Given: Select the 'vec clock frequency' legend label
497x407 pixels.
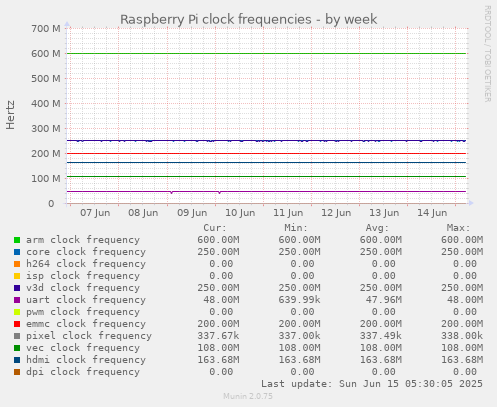Looking at the screenshot, I should [83, 348].
